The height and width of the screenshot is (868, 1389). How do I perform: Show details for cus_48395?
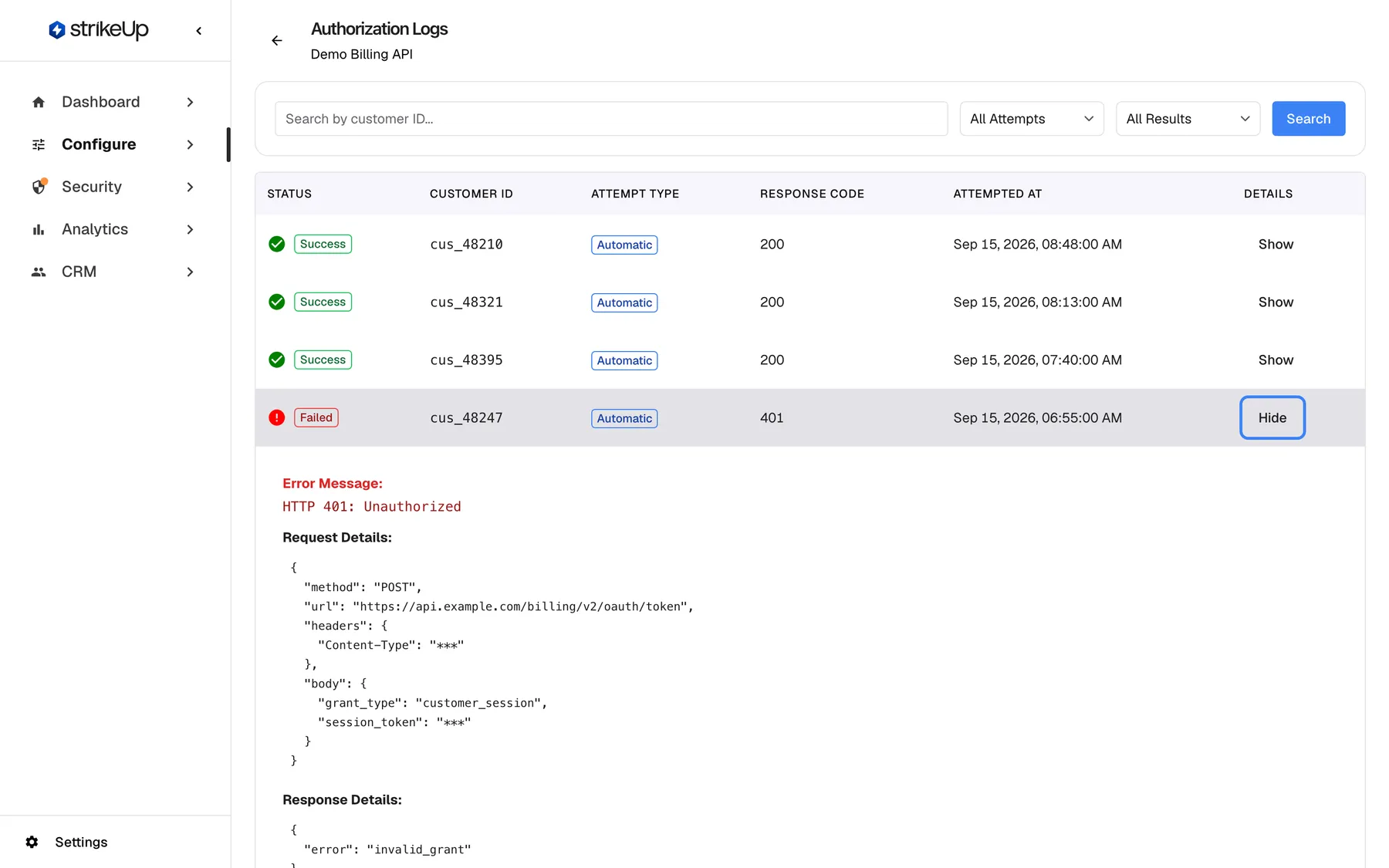point(1276,360)
